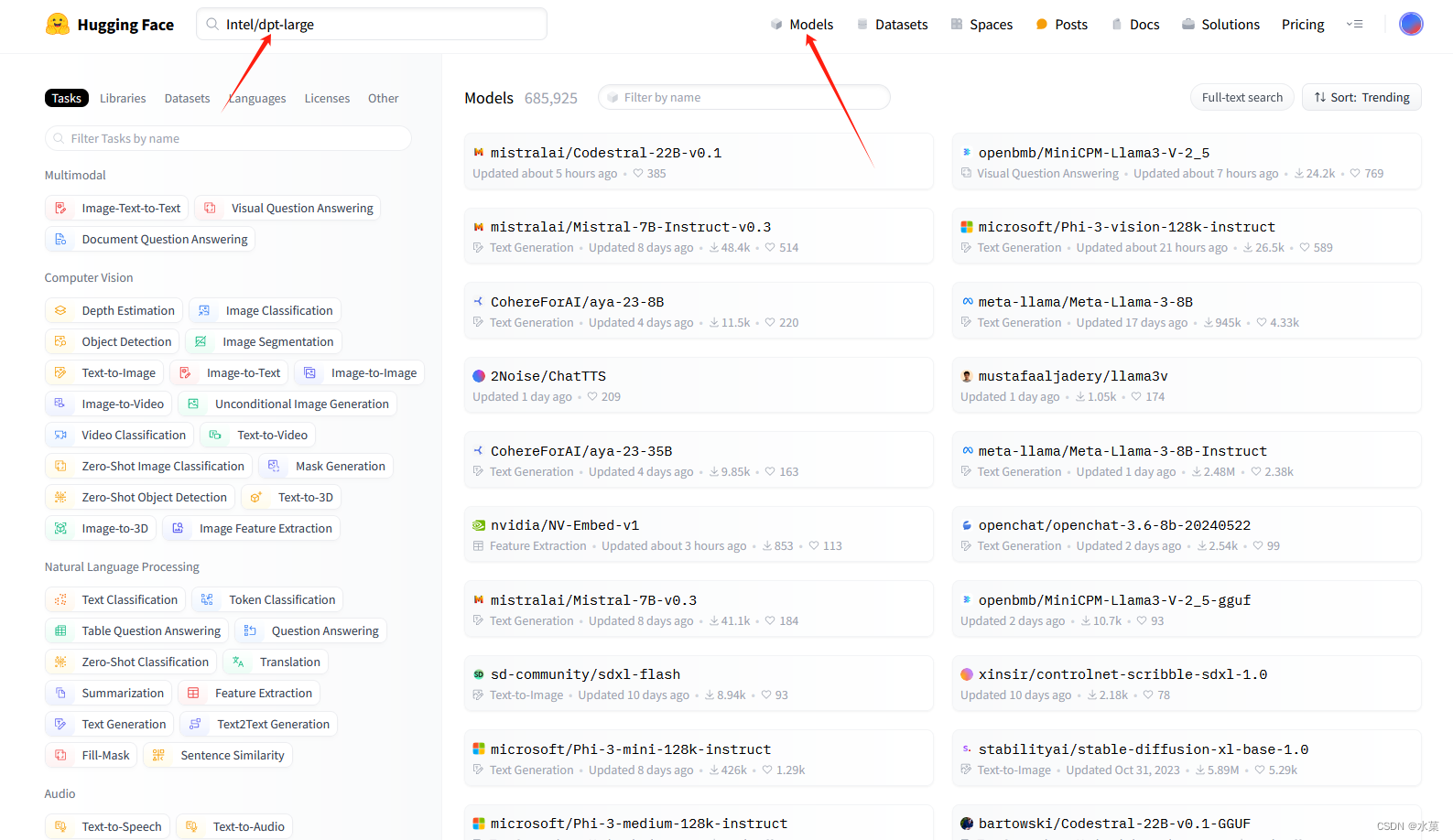Screen dimensions: 1453x840
Task: Open the microsoft/Phi-3-mini-128k-instruct model card
Action: [x=699, y=759]
